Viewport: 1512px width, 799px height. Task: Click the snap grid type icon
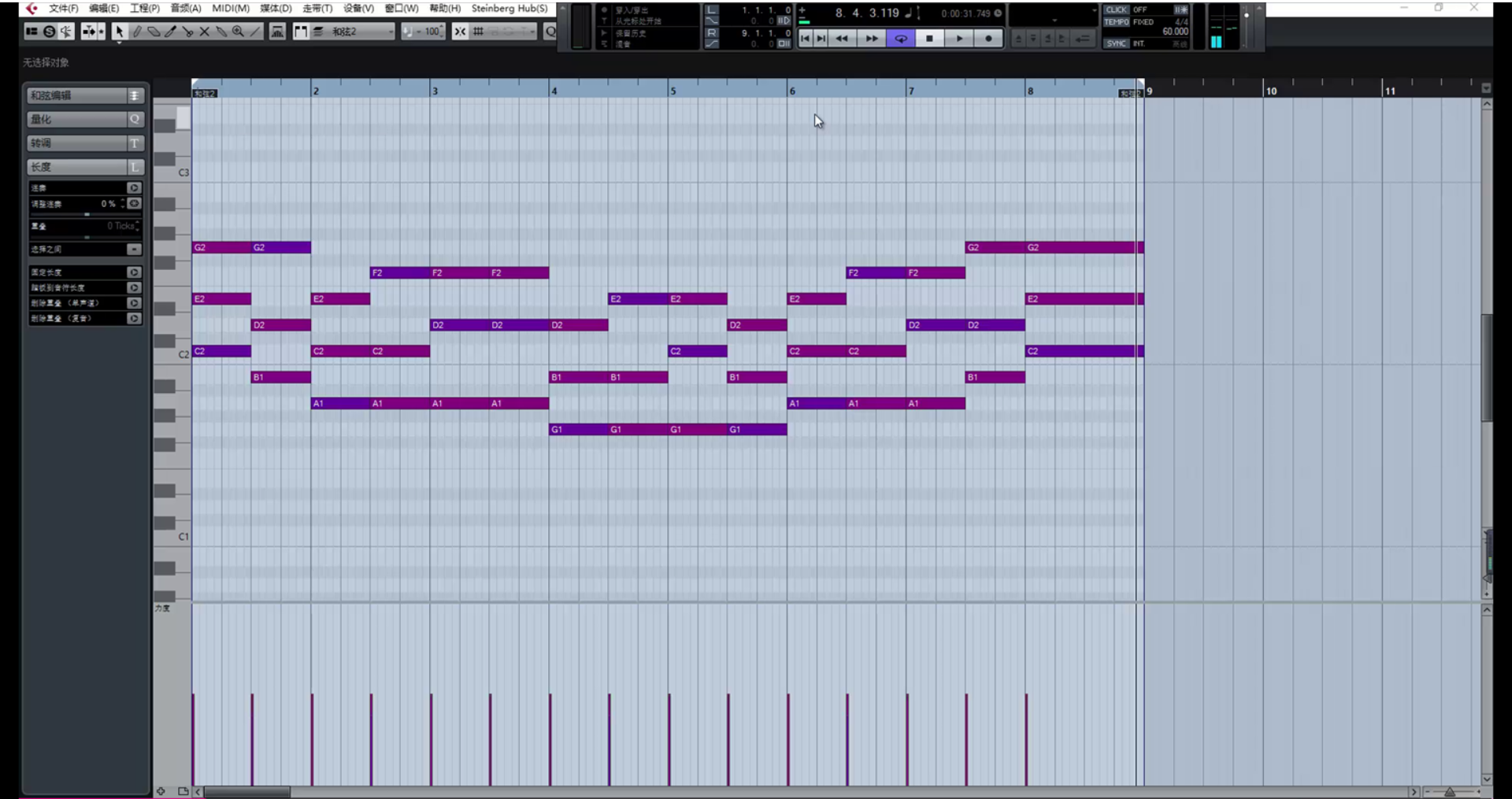point(478,31)
